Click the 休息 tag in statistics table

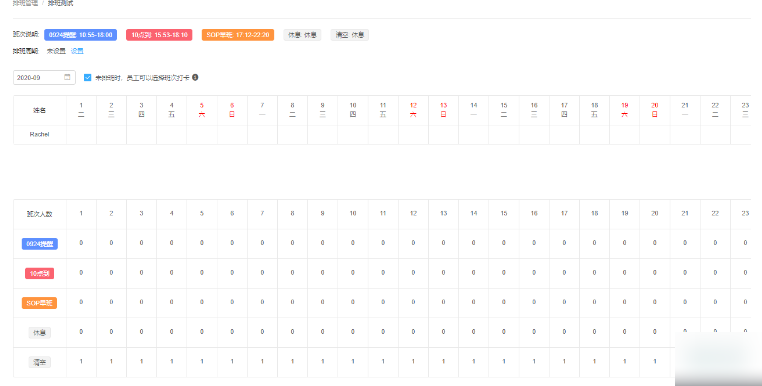(x=39, y=333)
